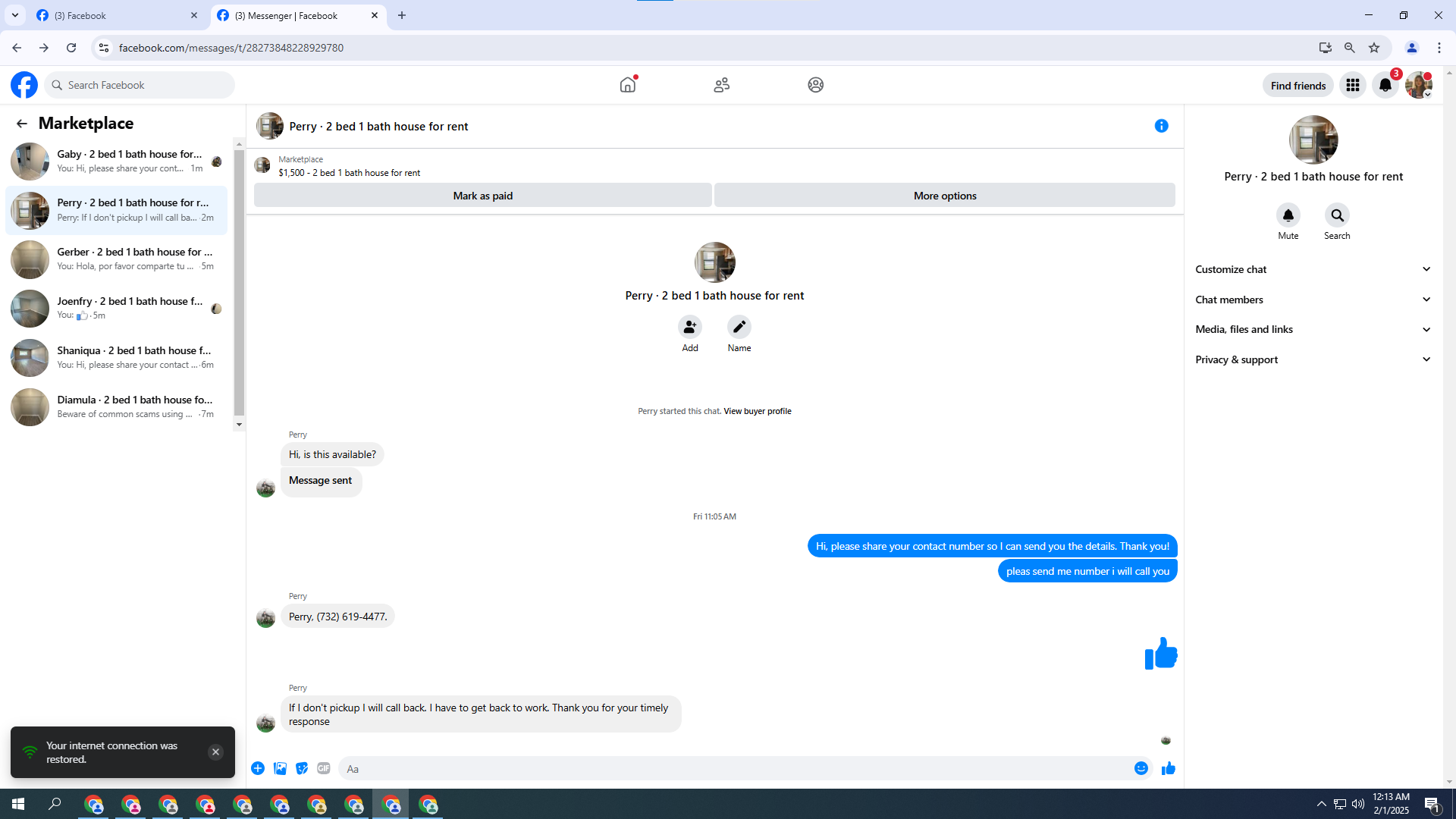Choose a GIF in composer
Screen dimensions: 1456x819
324,768
